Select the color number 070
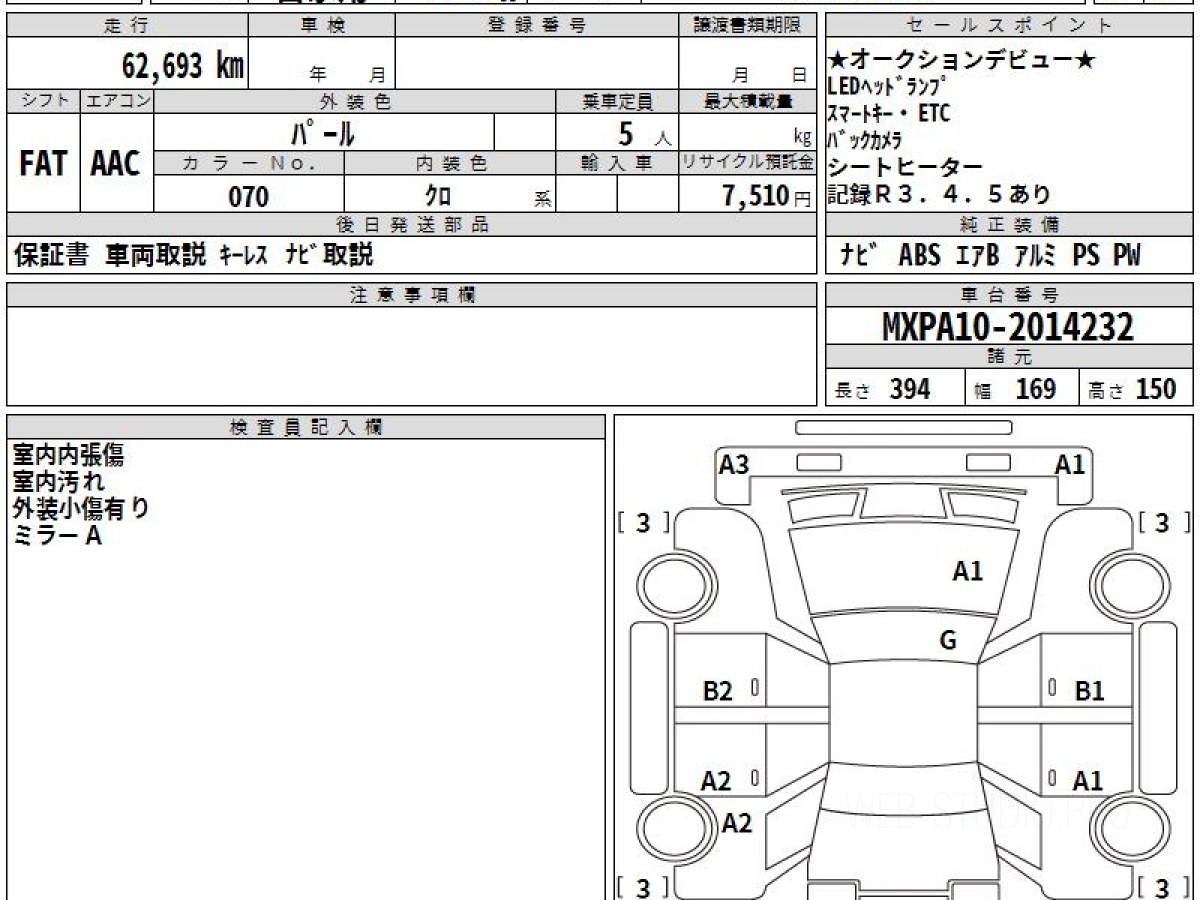The image size is (1200, 900). [249, 197]
